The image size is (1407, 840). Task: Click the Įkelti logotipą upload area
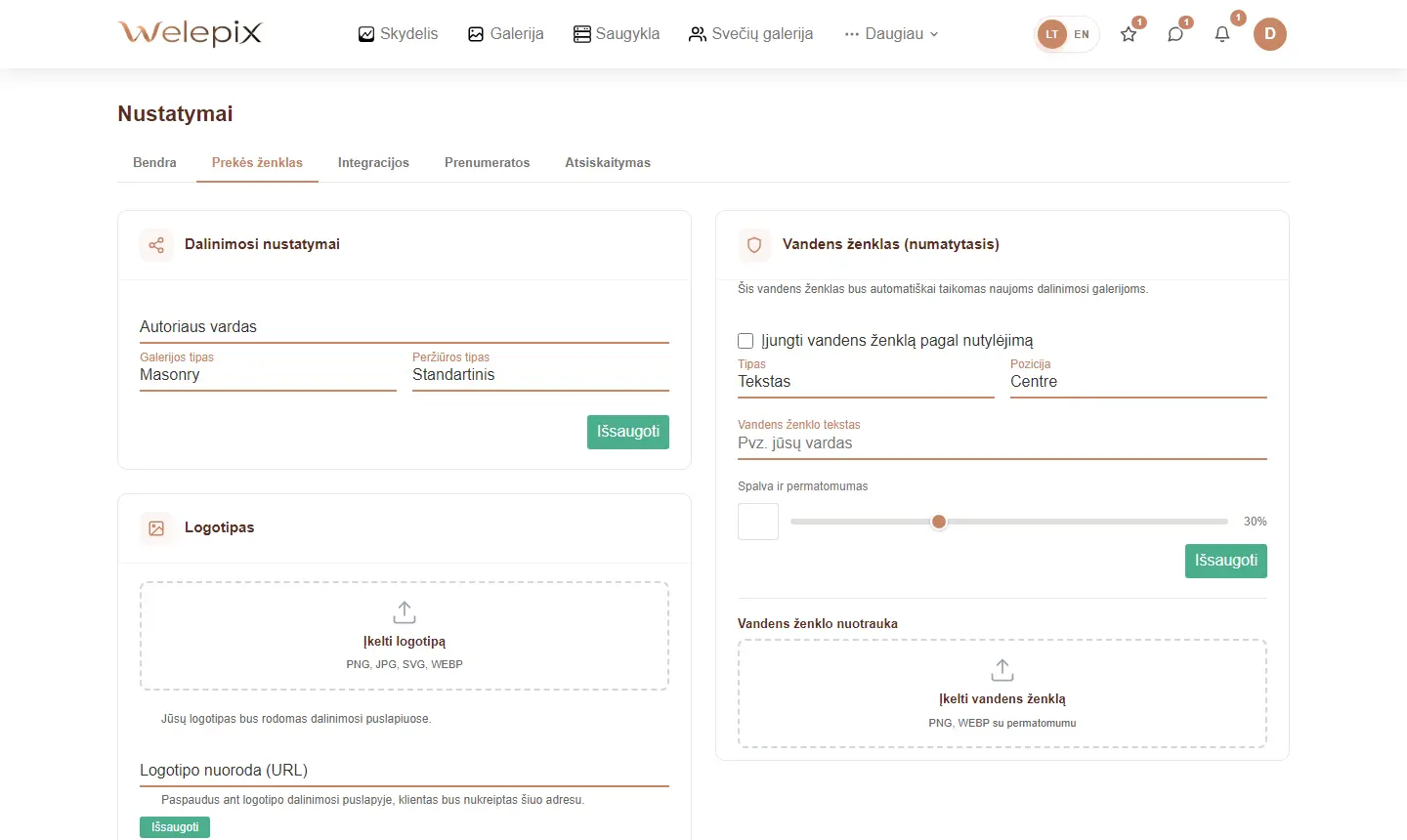[405, 636]
